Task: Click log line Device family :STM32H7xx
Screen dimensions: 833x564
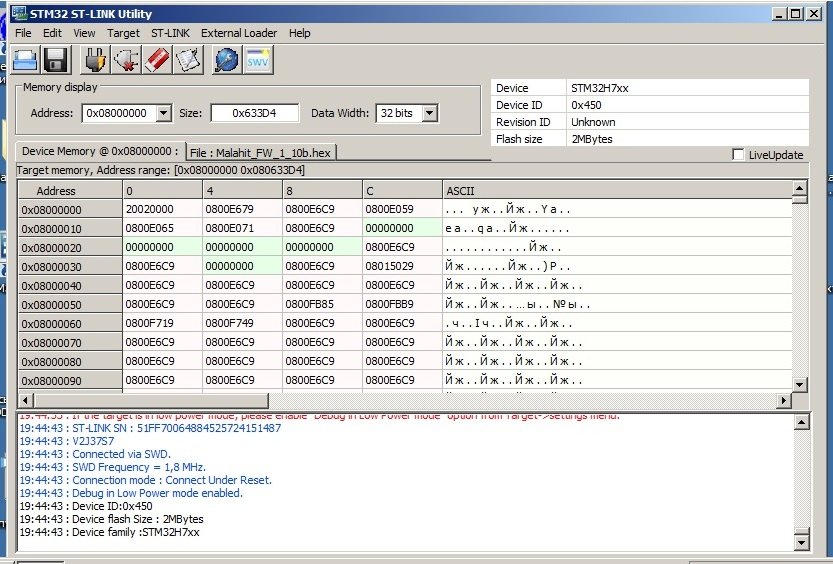Action: [x=109, y=532]
